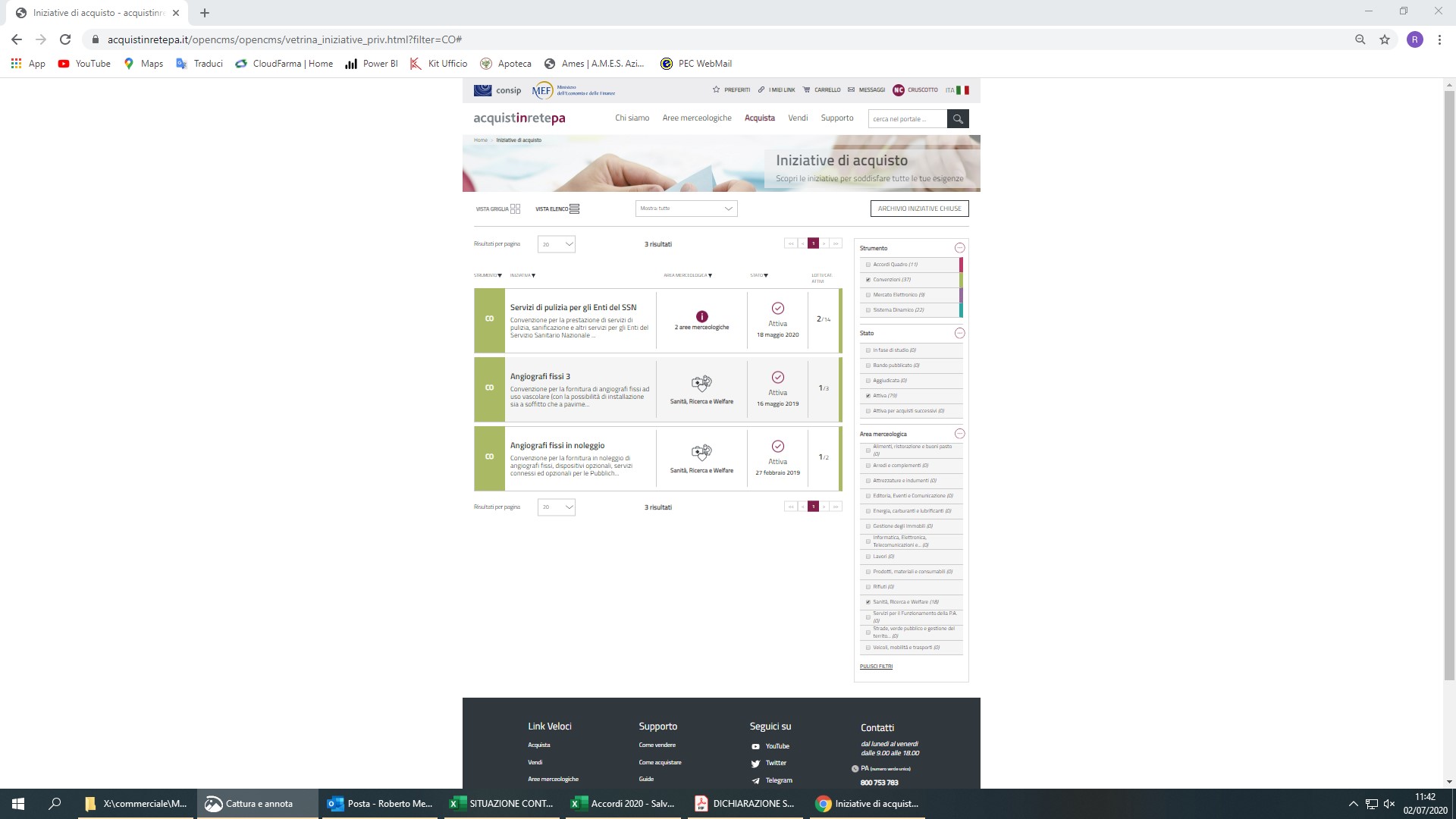The width and height of the screenshot is (1456, 819).
Task: Uncheck Sanità, Ricerca e Welfare filter
Action: point(868,602)
